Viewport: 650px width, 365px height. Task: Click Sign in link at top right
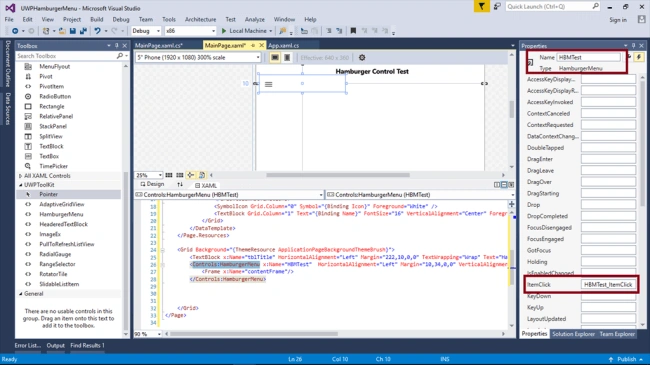(618, 19)
